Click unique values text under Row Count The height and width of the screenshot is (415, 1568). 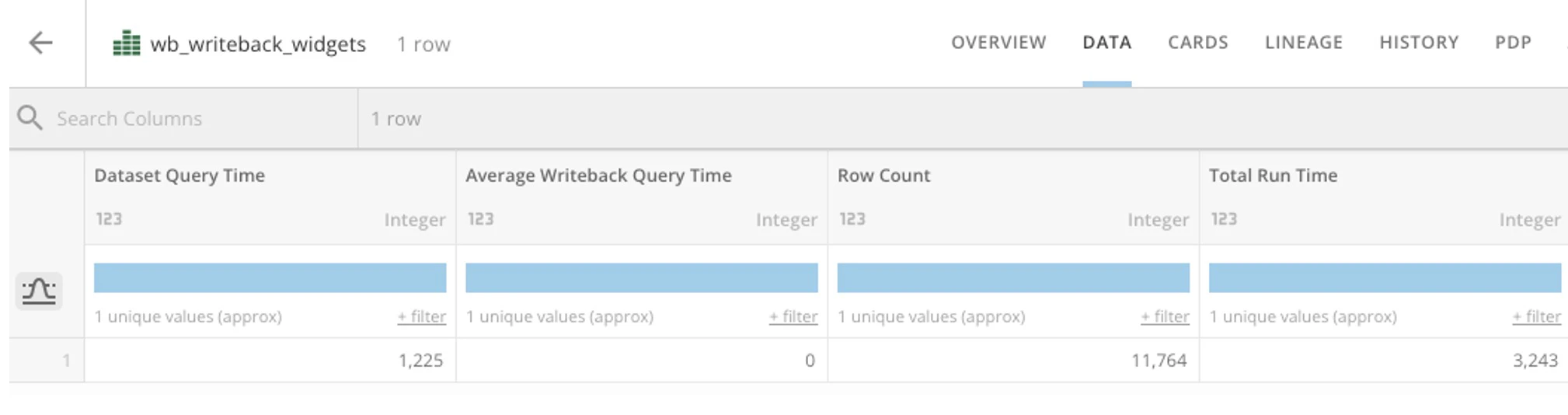point(932,316)
